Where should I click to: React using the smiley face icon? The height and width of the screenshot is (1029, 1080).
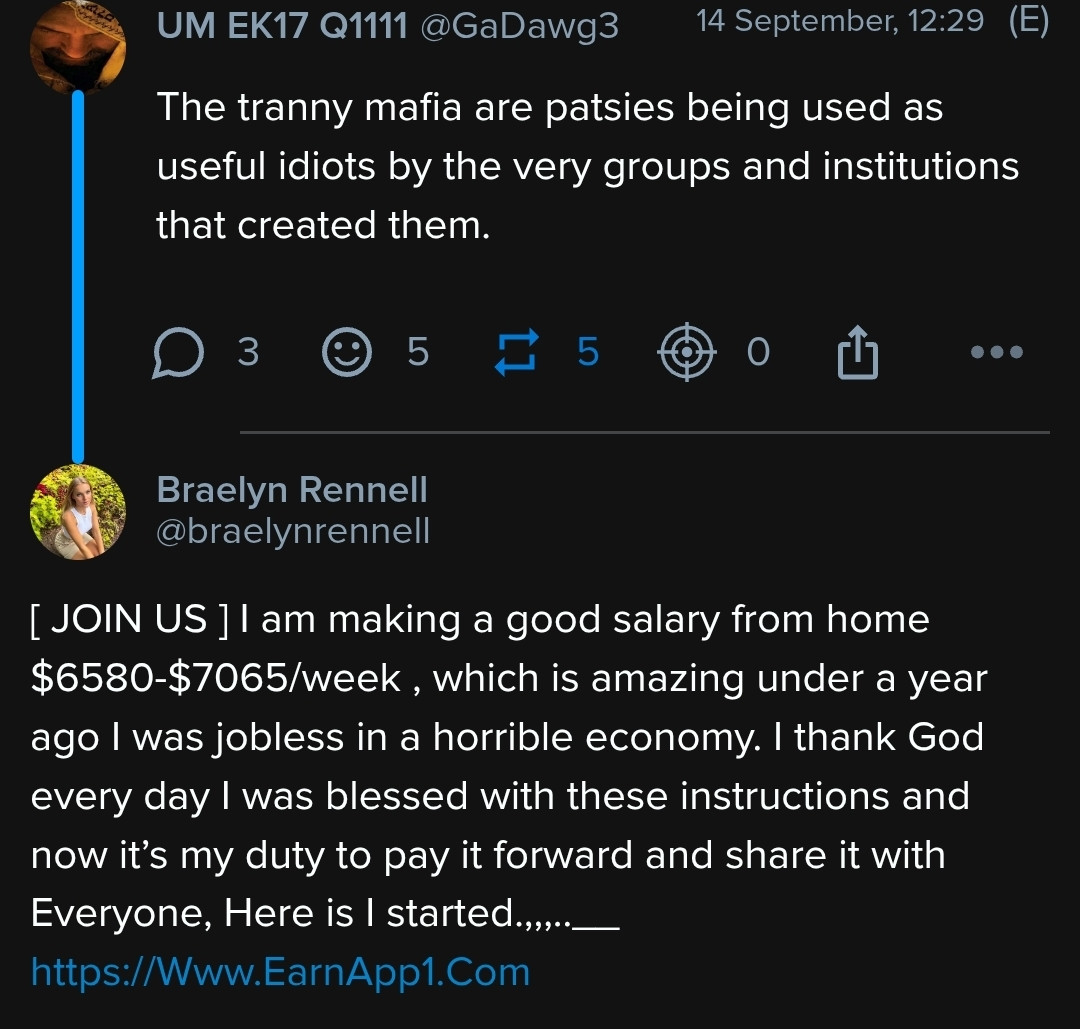click(347, 353)
